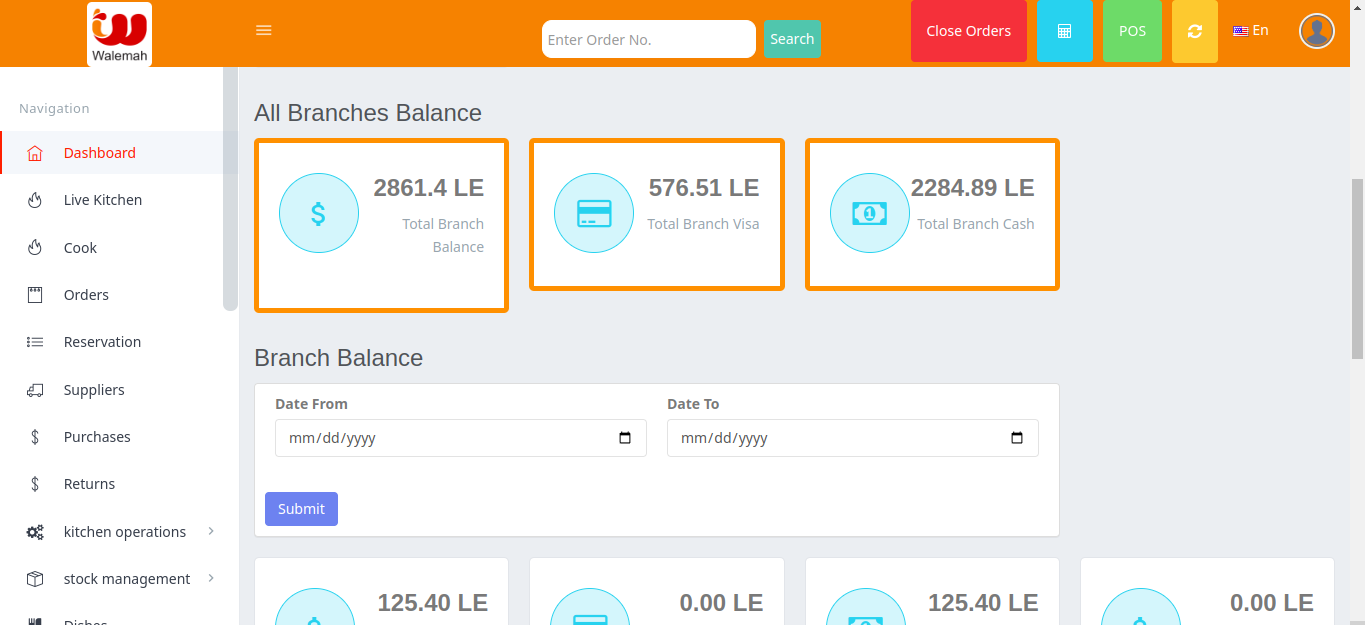Expand the kitchen operations submenu chevron
Screen dimensions: 1365x625
click(x=211, y=531)
